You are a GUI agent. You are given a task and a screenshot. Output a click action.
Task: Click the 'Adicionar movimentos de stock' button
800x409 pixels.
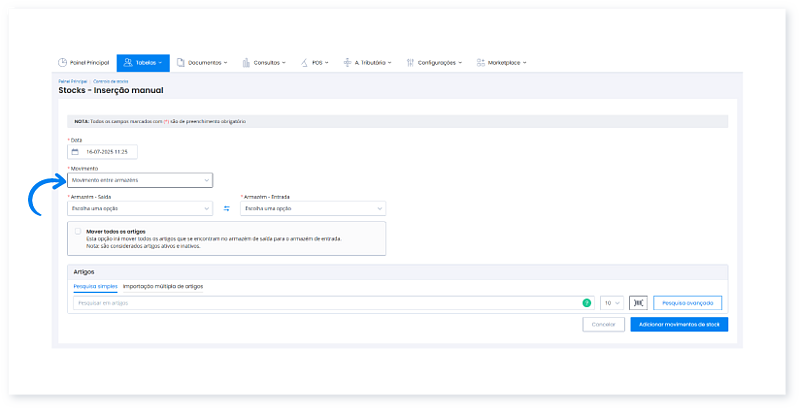pos(679,325)
